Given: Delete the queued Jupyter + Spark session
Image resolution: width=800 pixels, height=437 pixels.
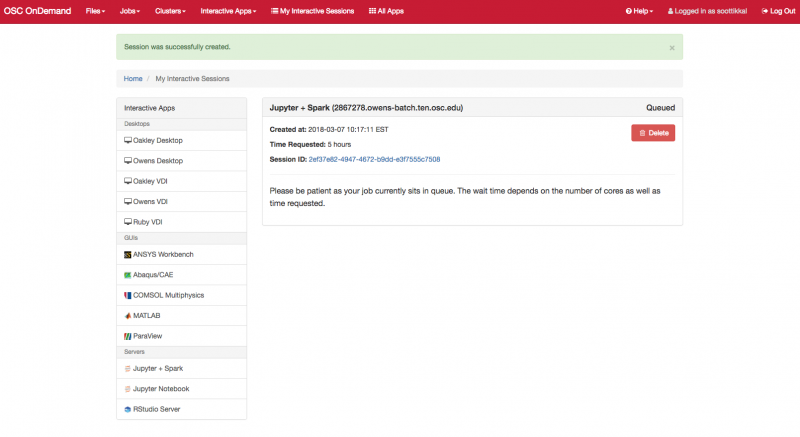Looking at the screenshot, I should [653, 133].
